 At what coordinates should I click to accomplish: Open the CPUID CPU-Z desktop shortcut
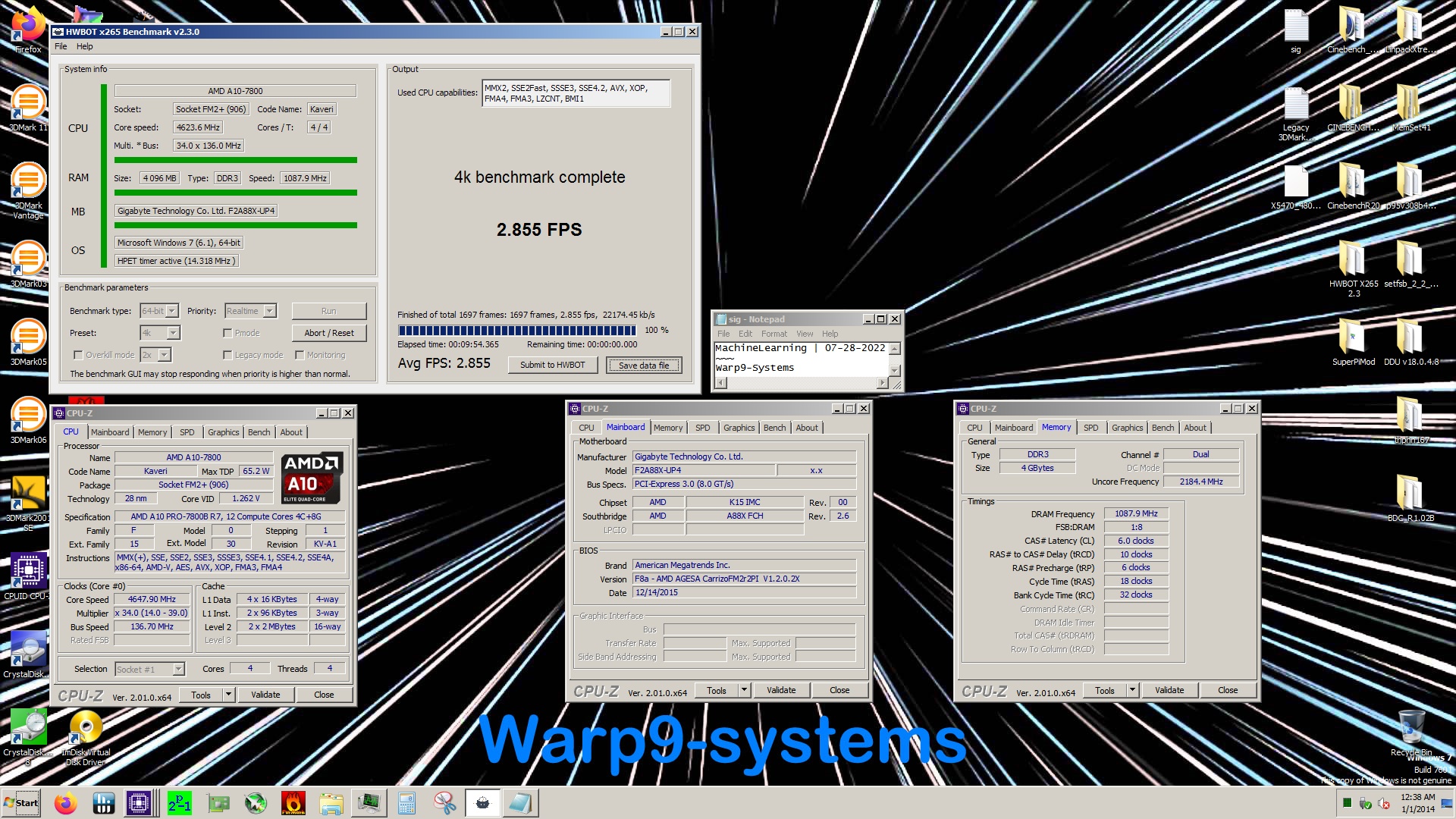tap(28, 576)
